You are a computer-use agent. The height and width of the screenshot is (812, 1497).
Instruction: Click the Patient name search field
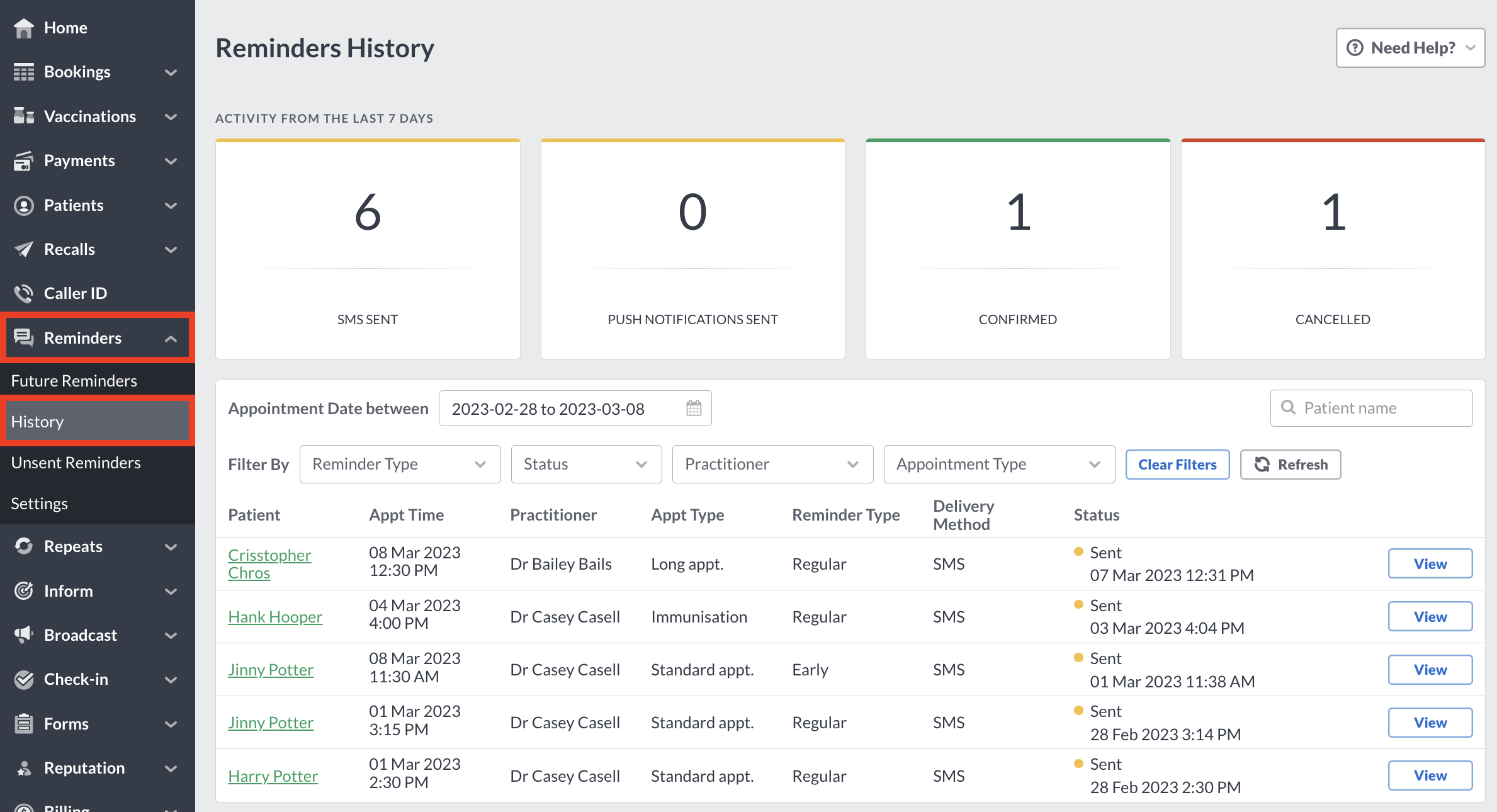pyautogui.click(x=1371, y=408)
